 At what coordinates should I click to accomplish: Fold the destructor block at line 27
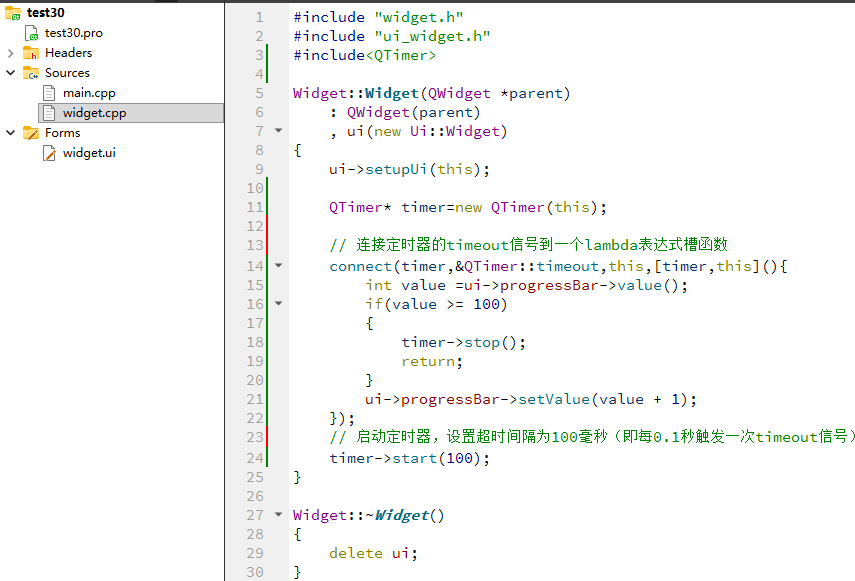click(279, 514)
